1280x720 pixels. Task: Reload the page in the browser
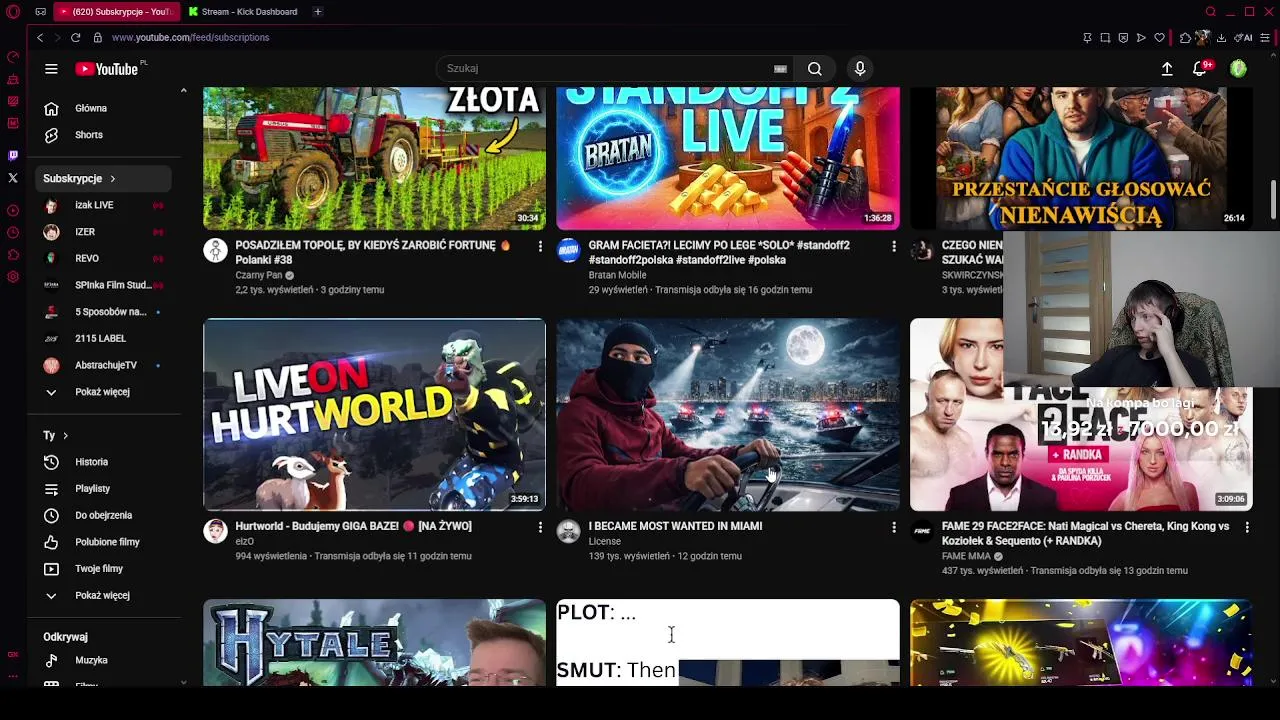point(75,37)
